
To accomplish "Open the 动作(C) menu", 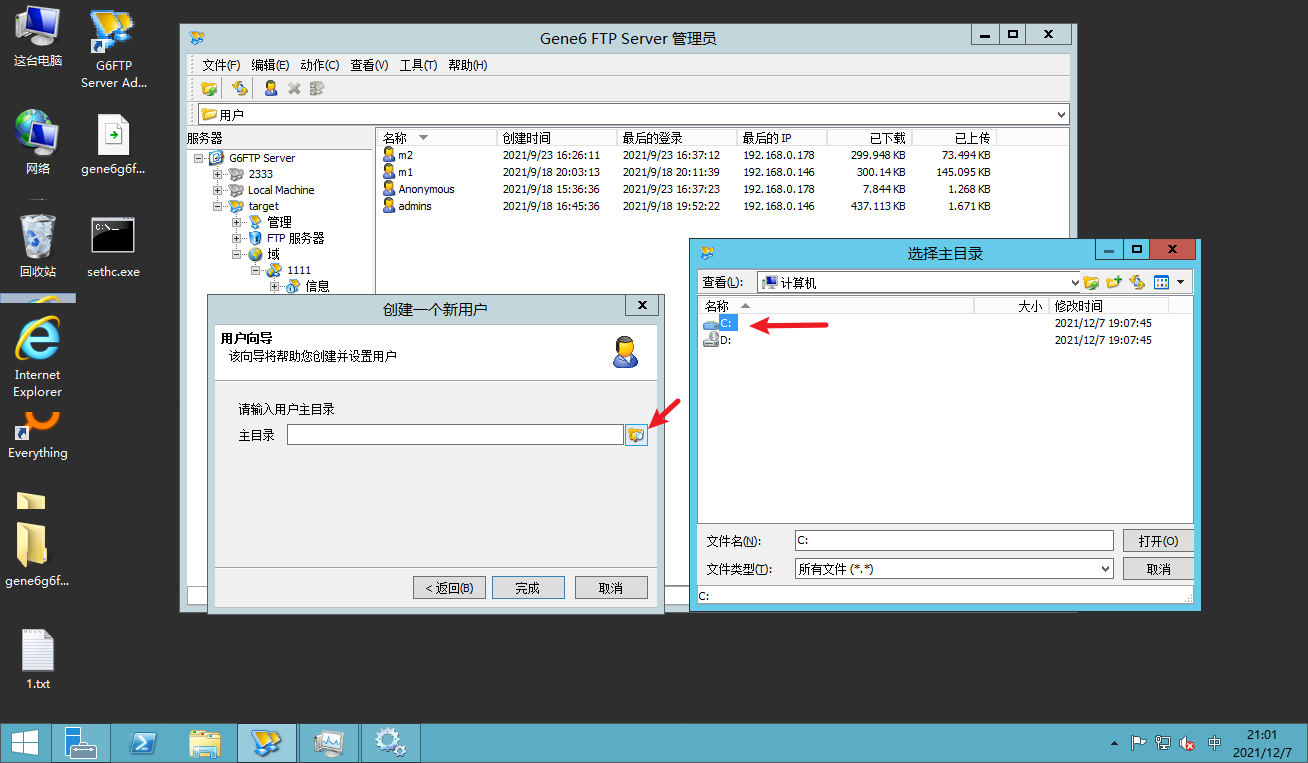I will point(320,65).
